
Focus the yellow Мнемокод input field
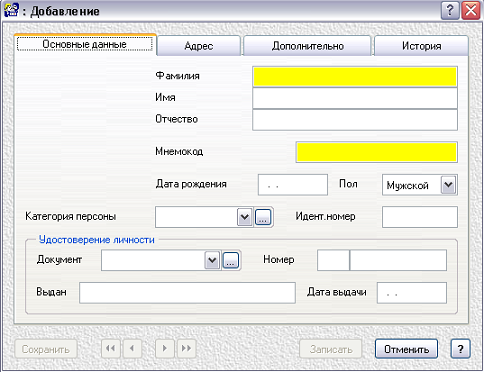[377, 152]
